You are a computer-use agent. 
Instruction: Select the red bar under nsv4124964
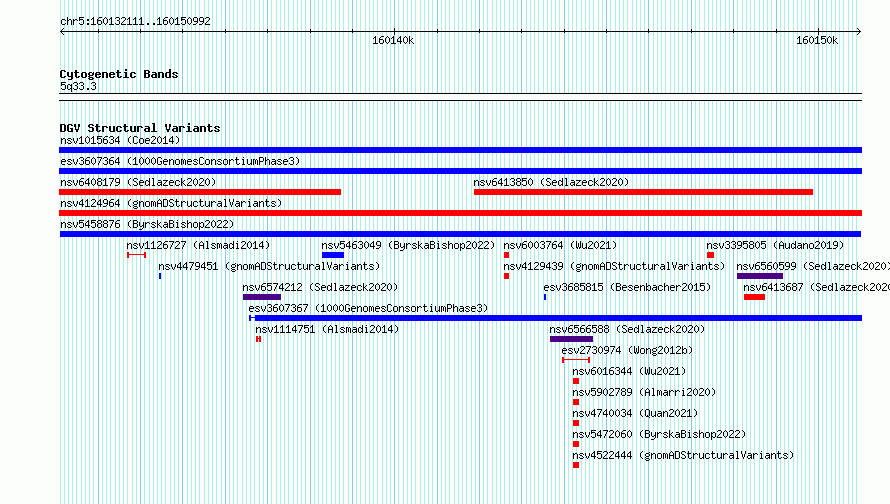coord(460,213)
